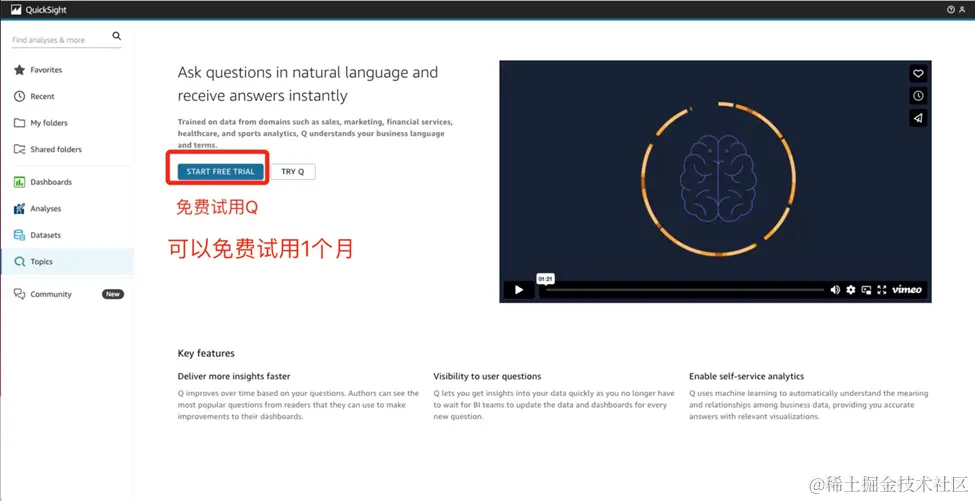The image size is (975, 501).
Task: Click the search magnifier icon
Action: [116, 36]
